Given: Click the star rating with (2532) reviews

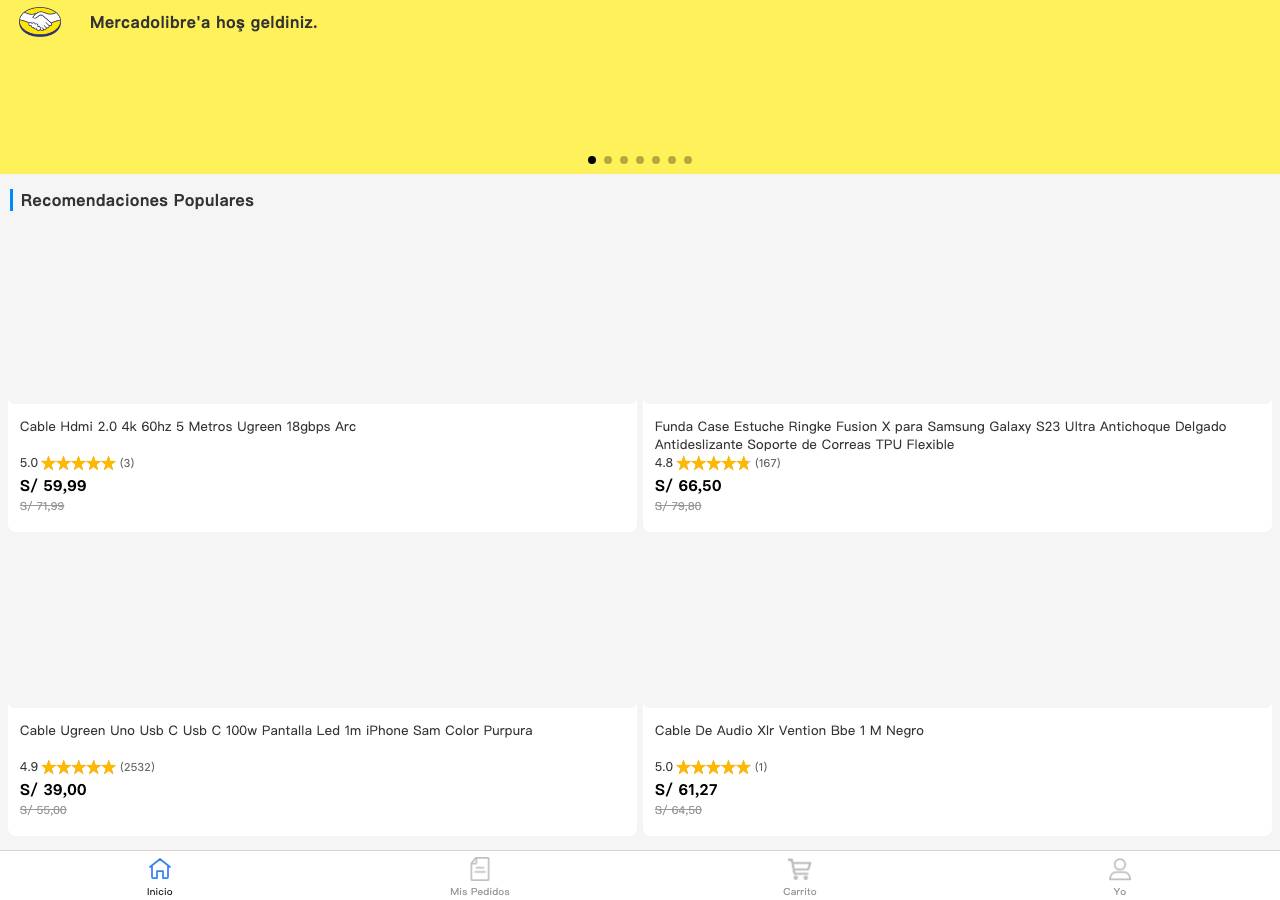Looking at the screenshot, I should pyautogui.click(x=78, y=767).
